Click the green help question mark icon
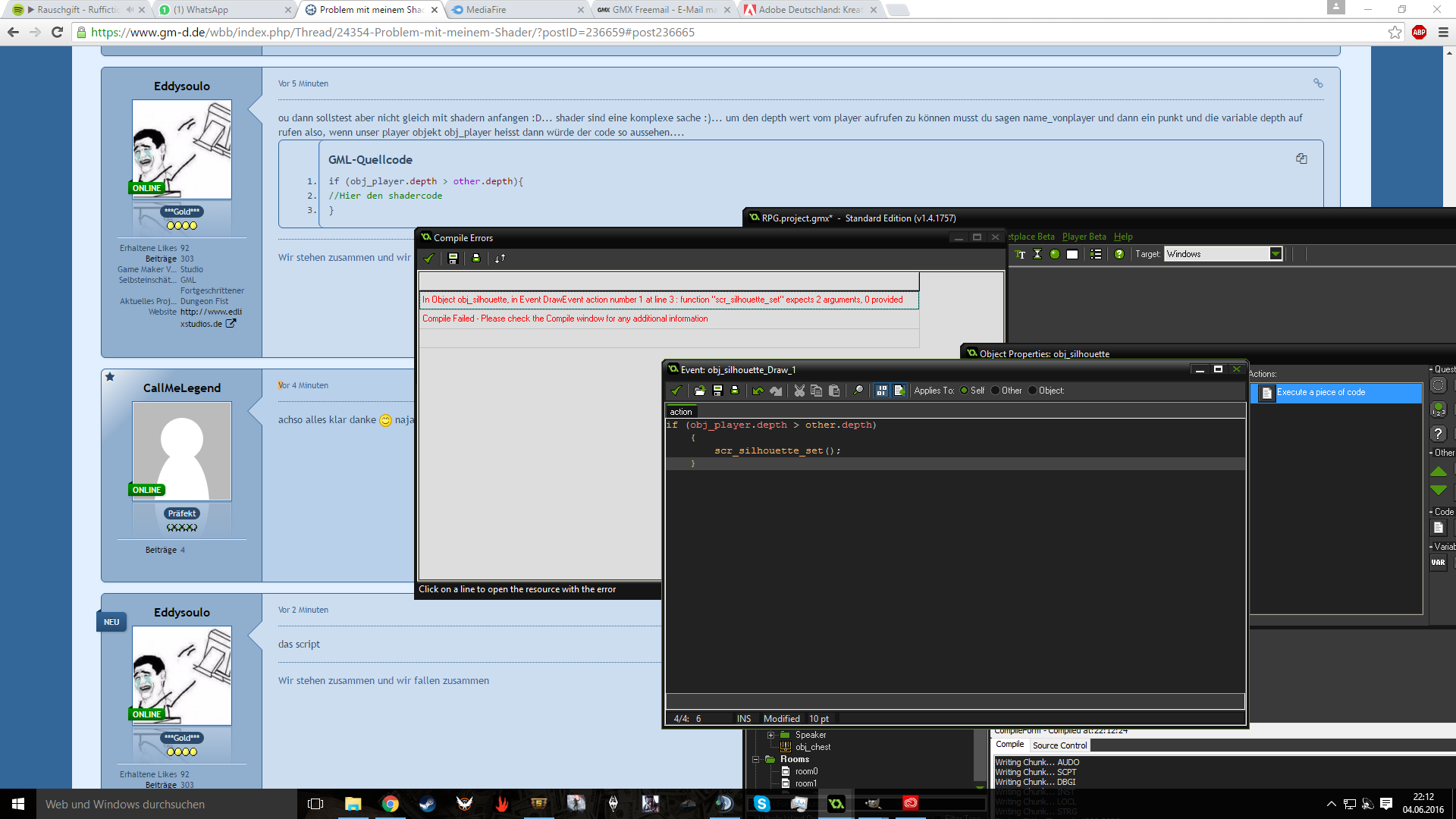Screen dimensions: 1456x819 (x=1119, y=254)
